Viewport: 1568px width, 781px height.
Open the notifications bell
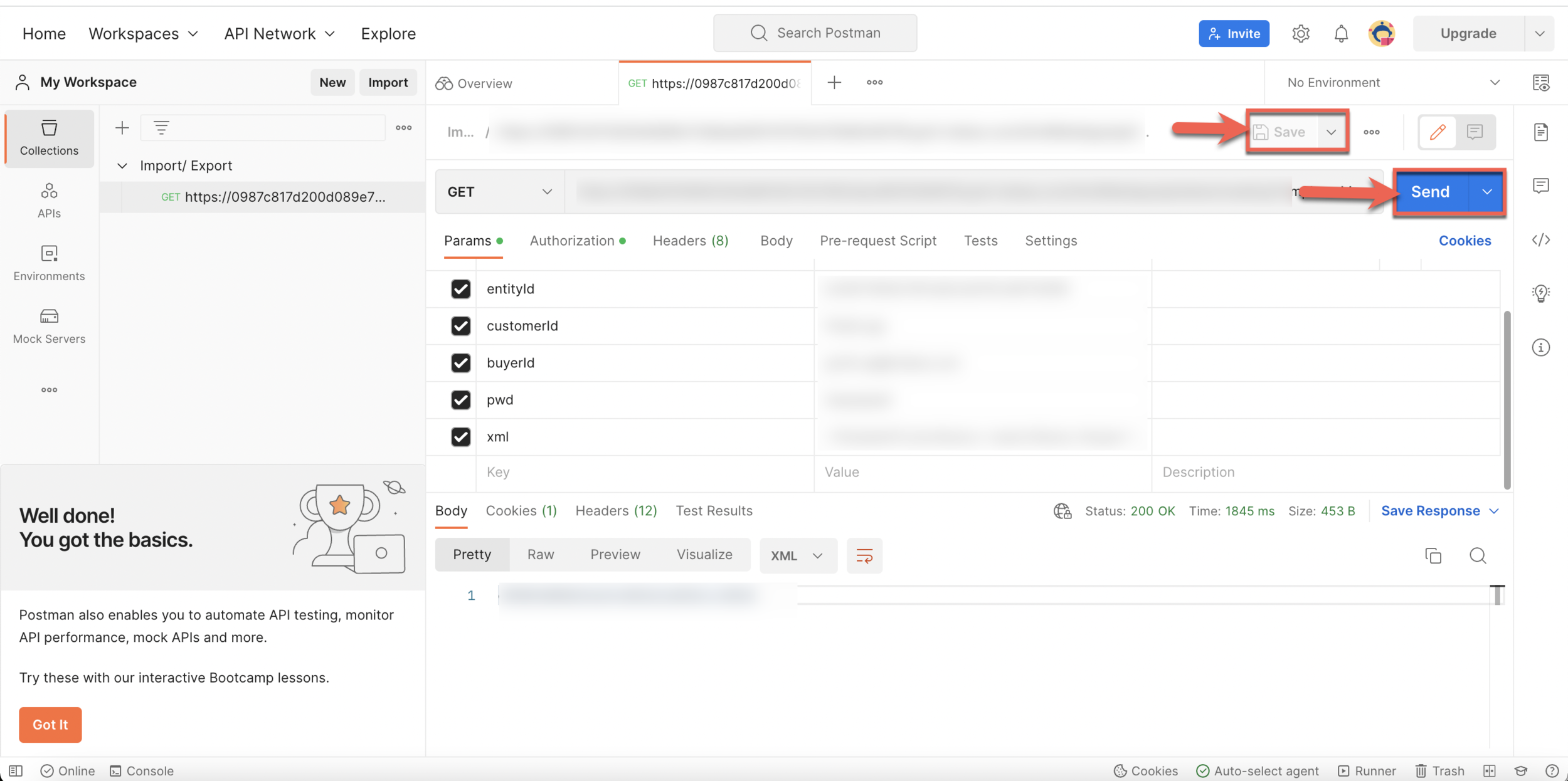1341,33
